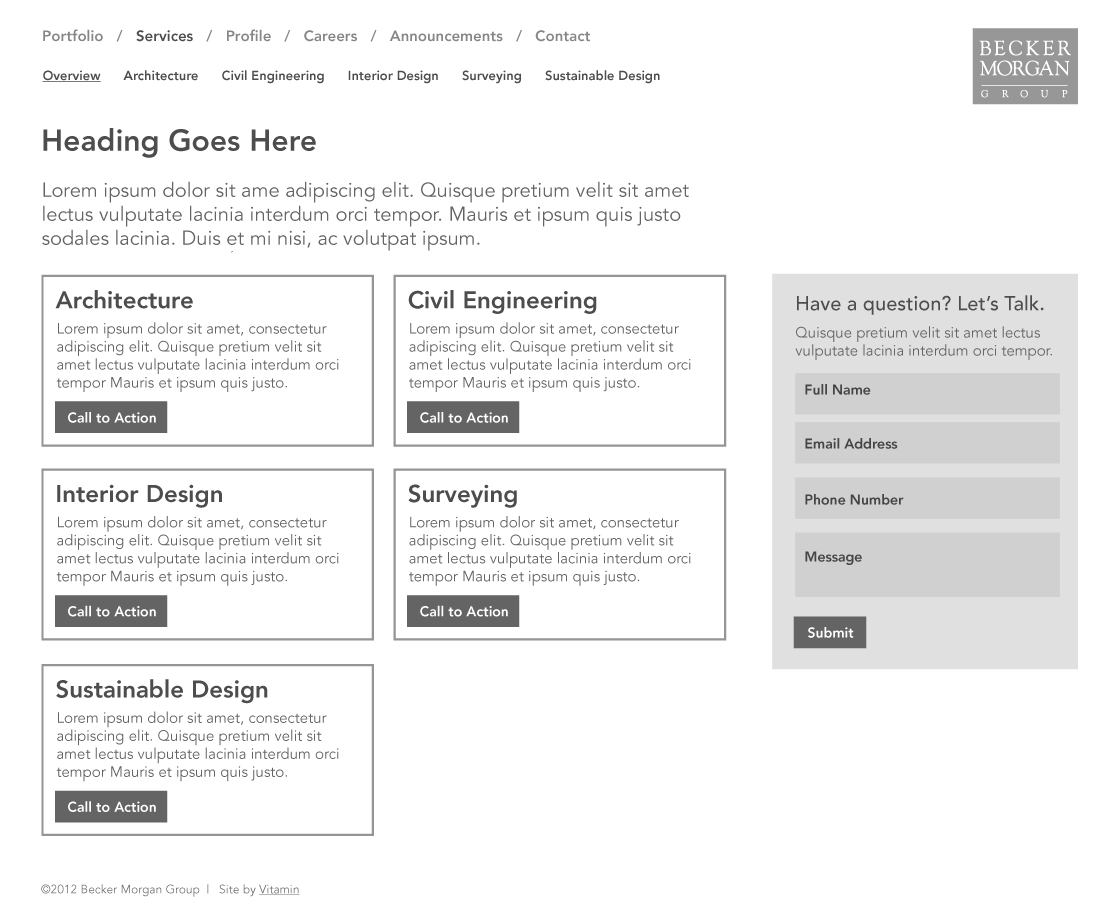This screenshot has height=923, width=1120.
Task: Switch to the Civil Engineering sub-tab
Action: [273, 76]
